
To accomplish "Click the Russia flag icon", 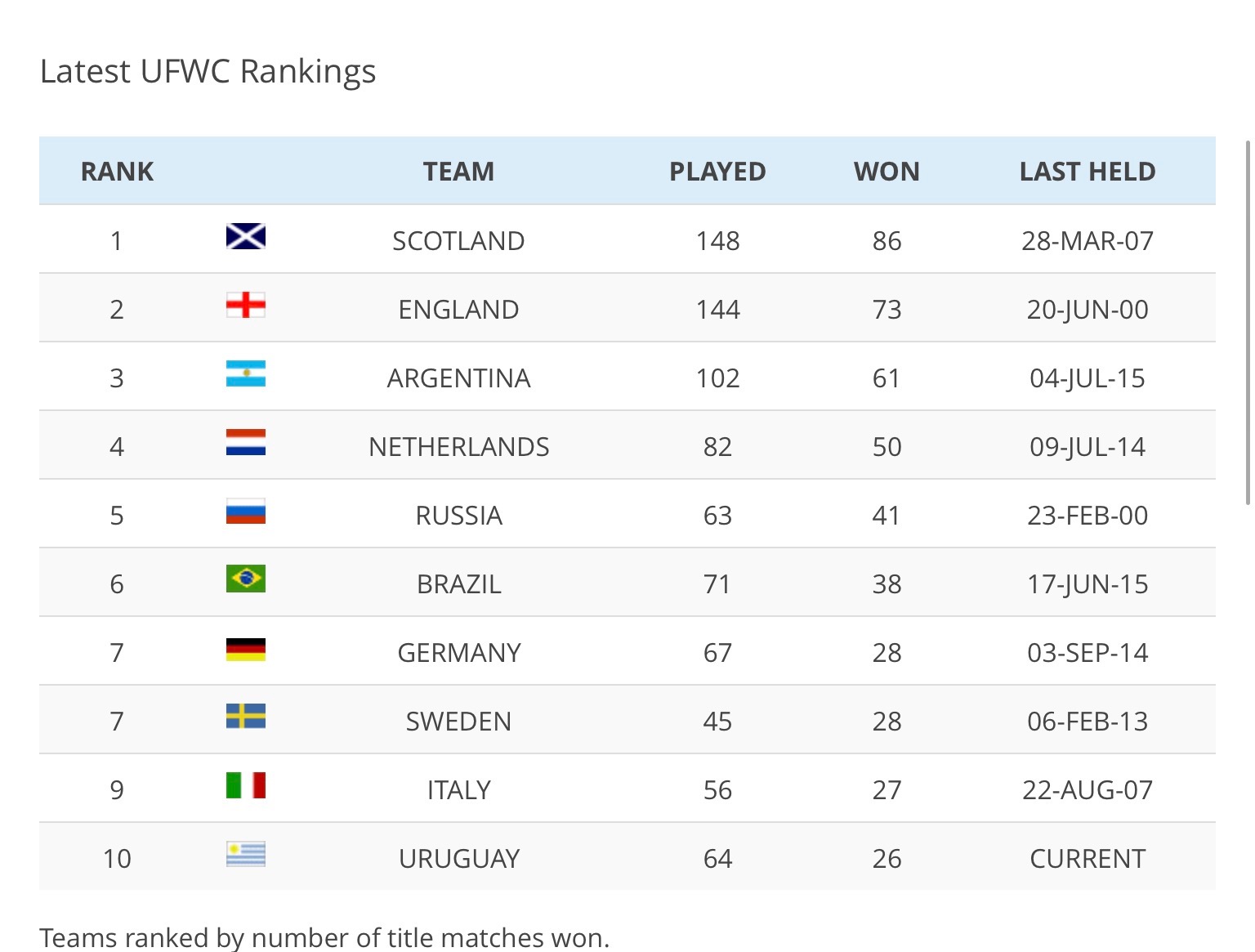I will 244,514.
